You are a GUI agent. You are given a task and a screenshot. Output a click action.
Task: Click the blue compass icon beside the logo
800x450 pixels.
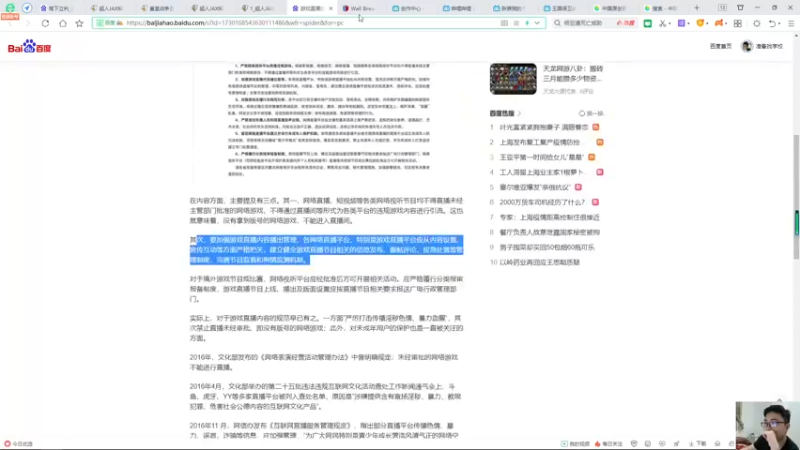coord(27,8)
